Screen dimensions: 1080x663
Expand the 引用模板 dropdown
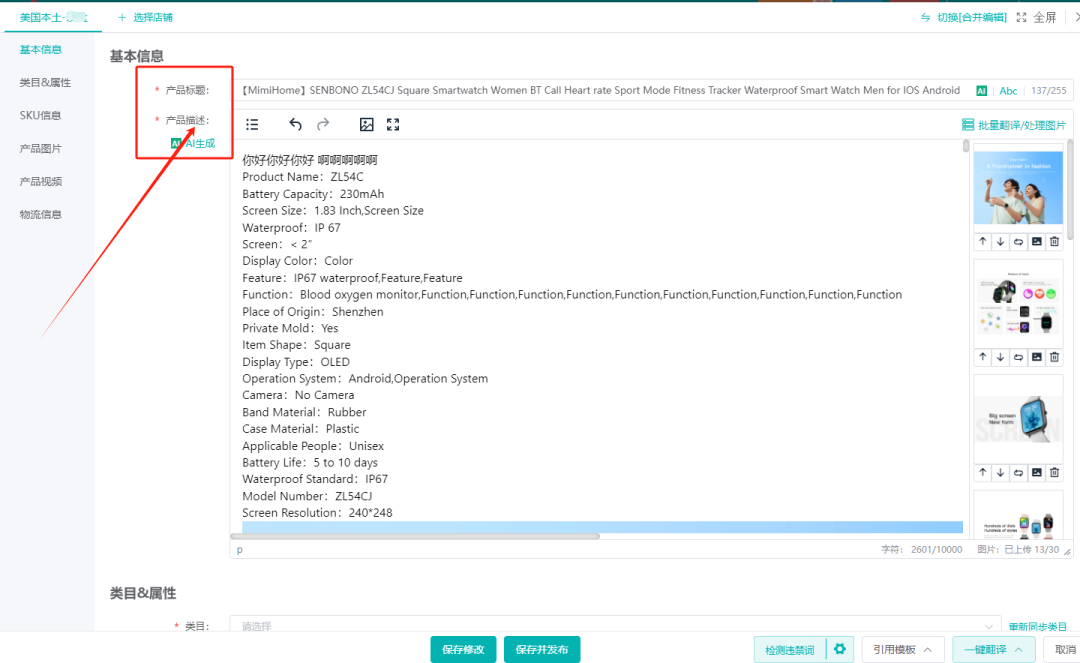tap(903, 649)
